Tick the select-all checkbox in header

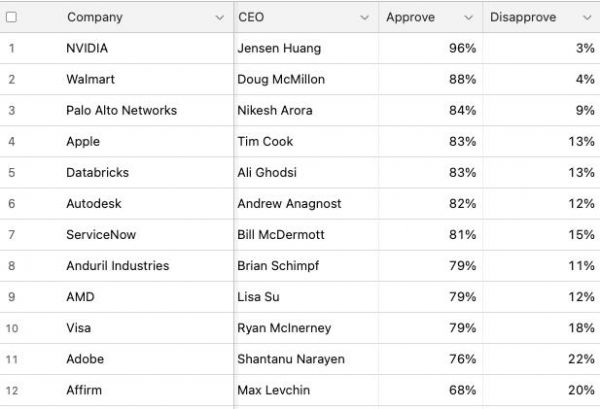click(12, 17)
